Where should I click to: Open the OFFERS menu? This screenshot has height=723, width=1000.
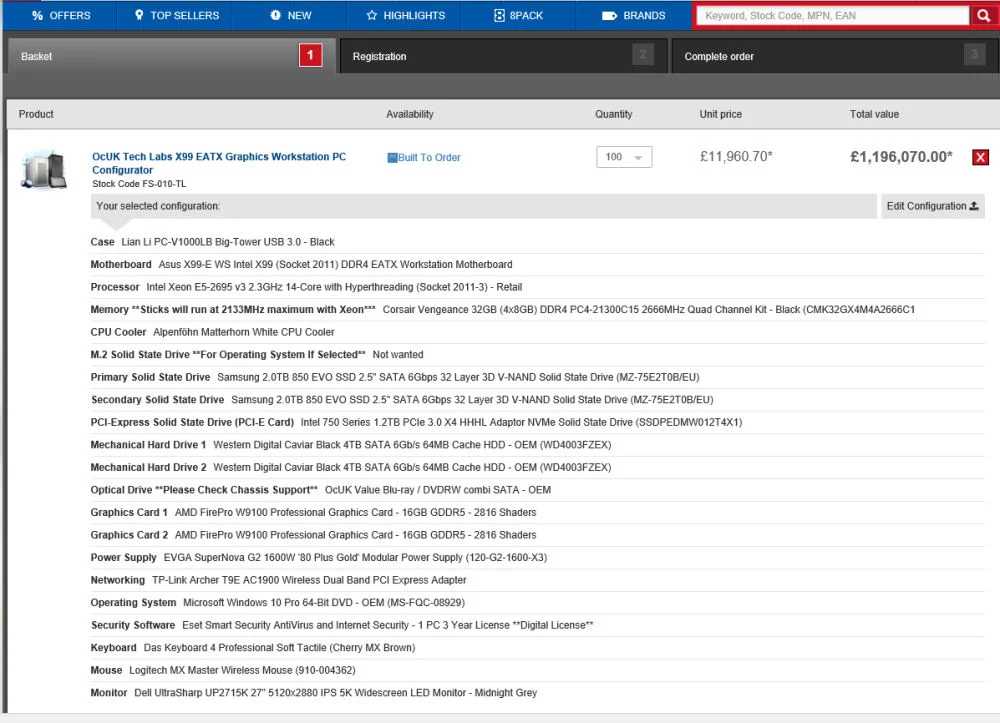pos(61,15)
